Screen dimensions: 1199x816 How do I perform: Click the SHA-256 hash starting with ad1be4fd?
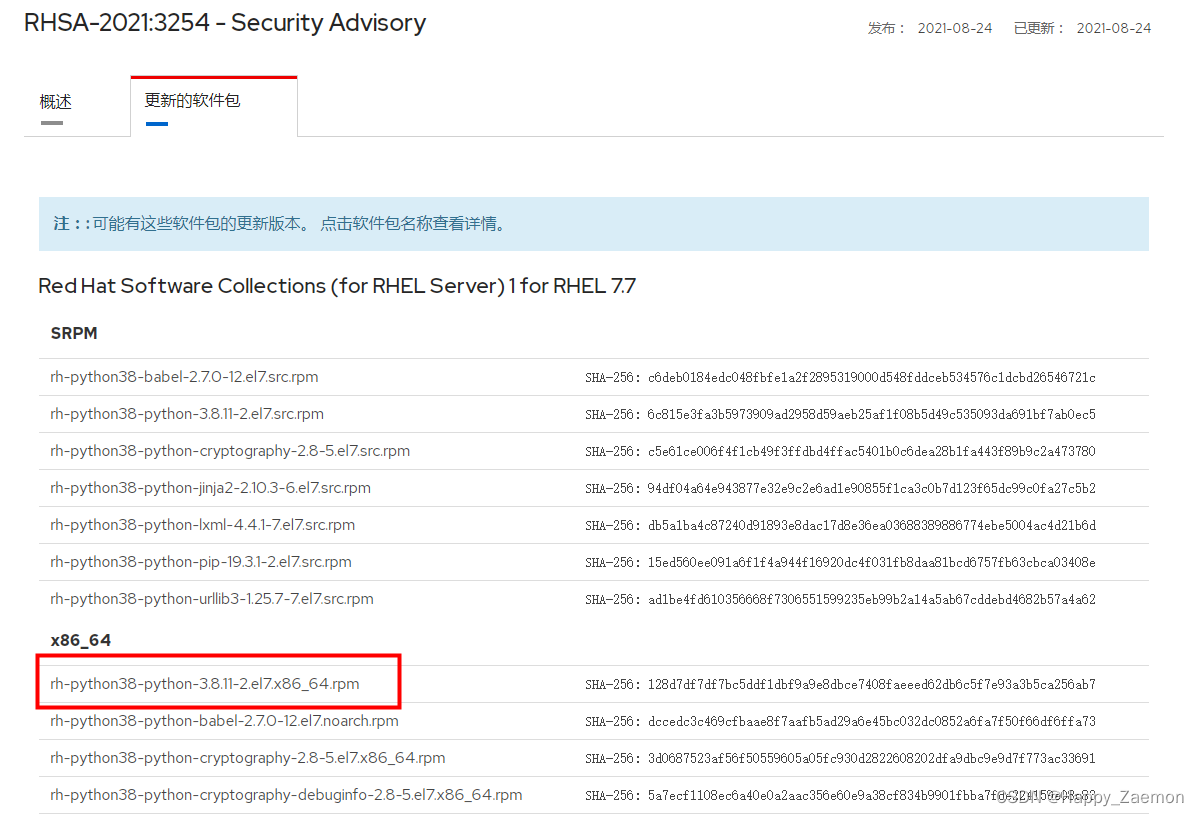[872, 600]
